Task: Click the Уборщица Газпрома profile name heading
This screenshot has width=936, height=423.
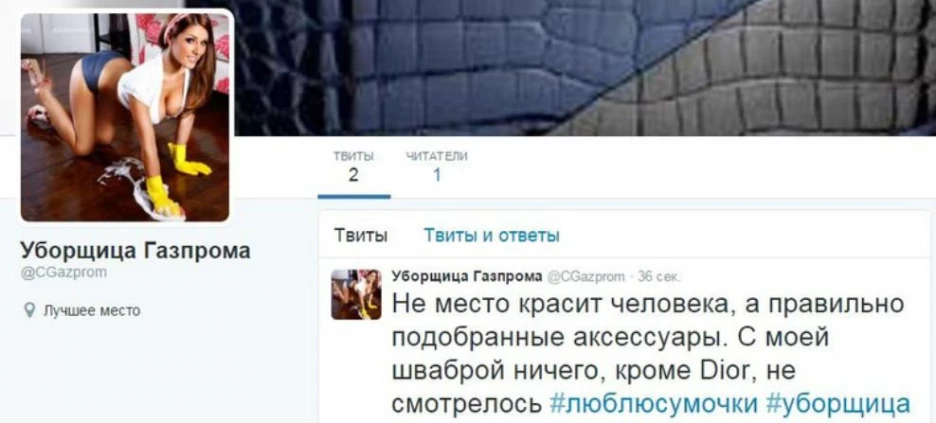Action: [x=136, y=251]
